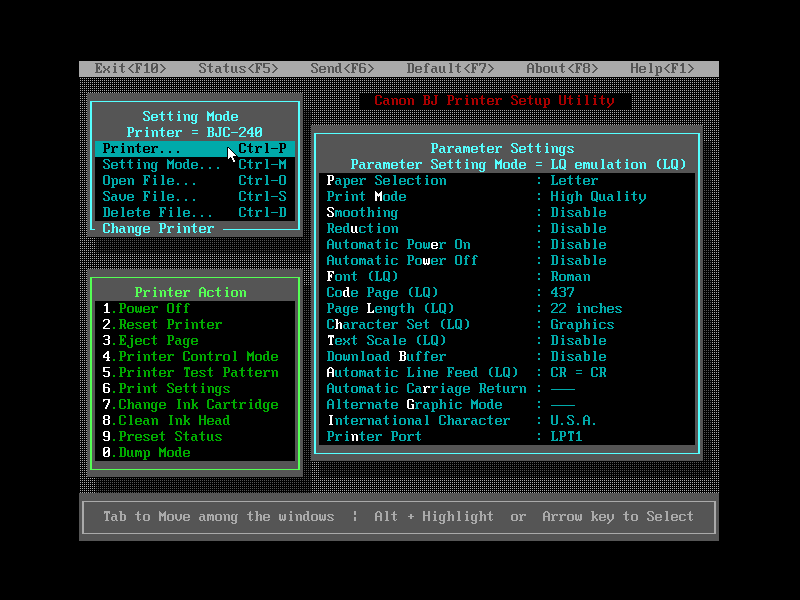Select Automatic Carriage Return parameter
The image size is (800, 600).
click(507, 388)
